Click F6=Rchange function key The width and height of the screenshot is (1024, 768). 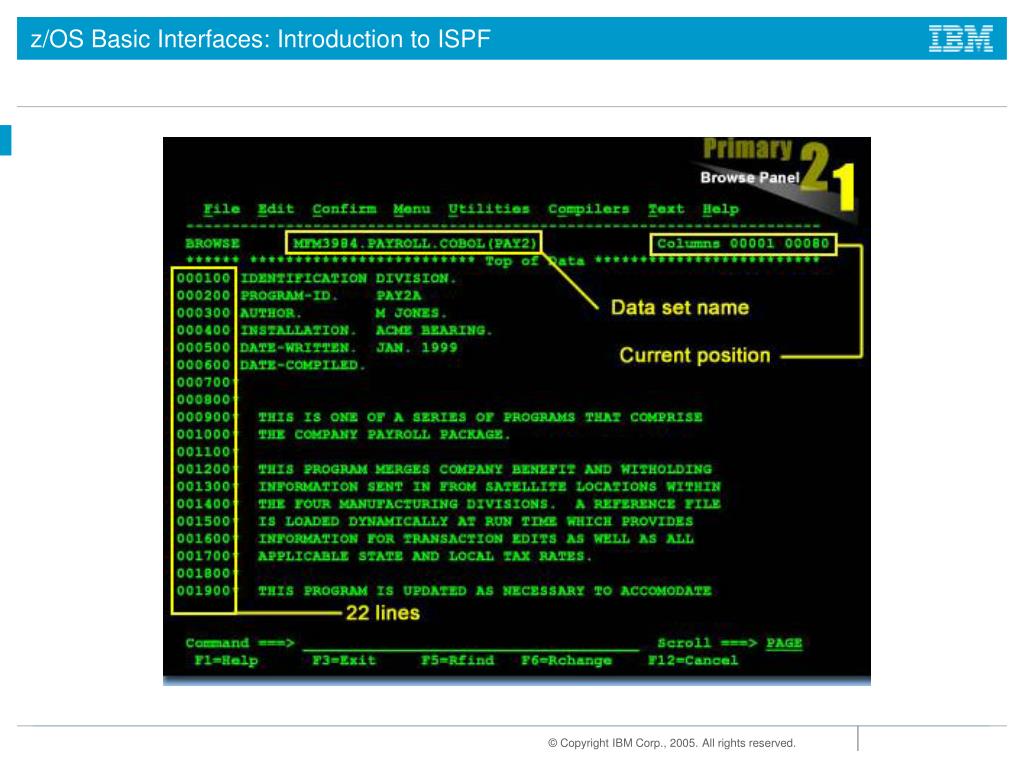(566, 660)
